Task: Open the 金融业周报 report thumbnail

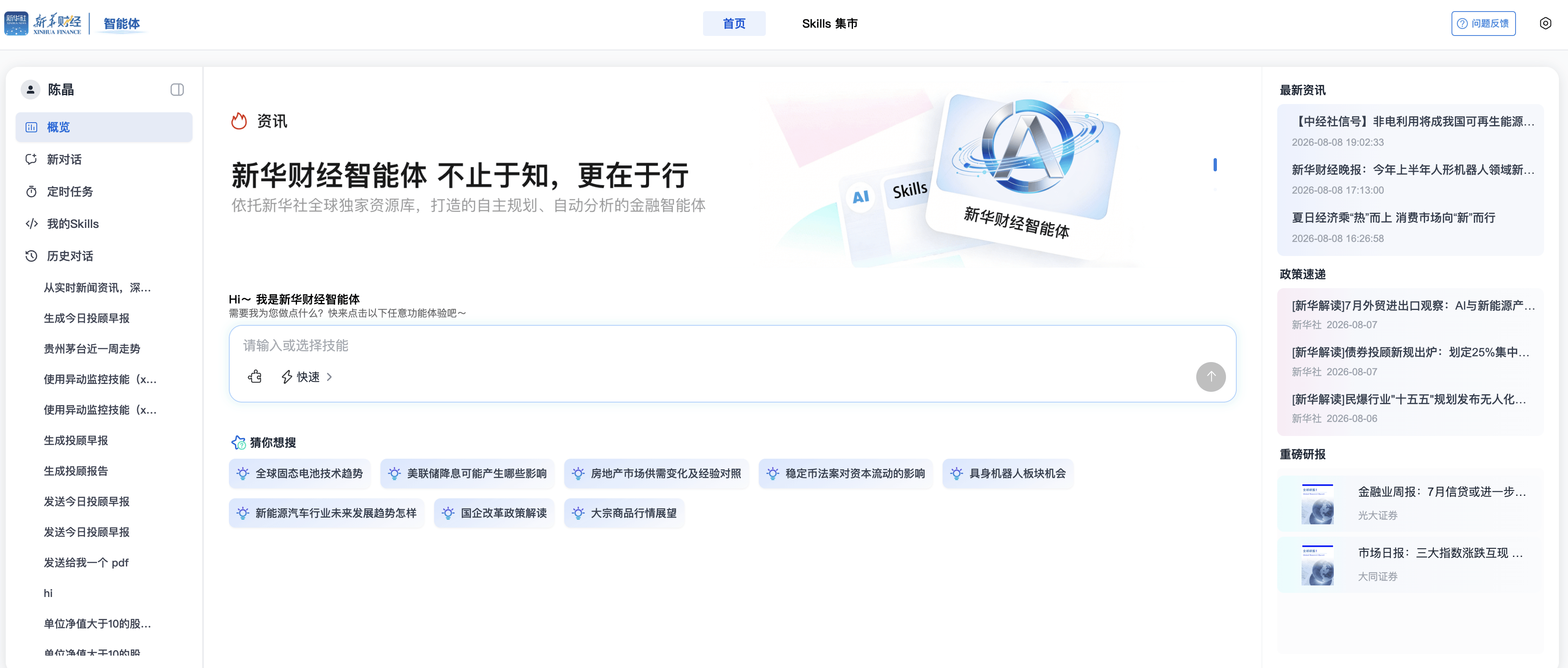Action: click(x=1316, y=504)
